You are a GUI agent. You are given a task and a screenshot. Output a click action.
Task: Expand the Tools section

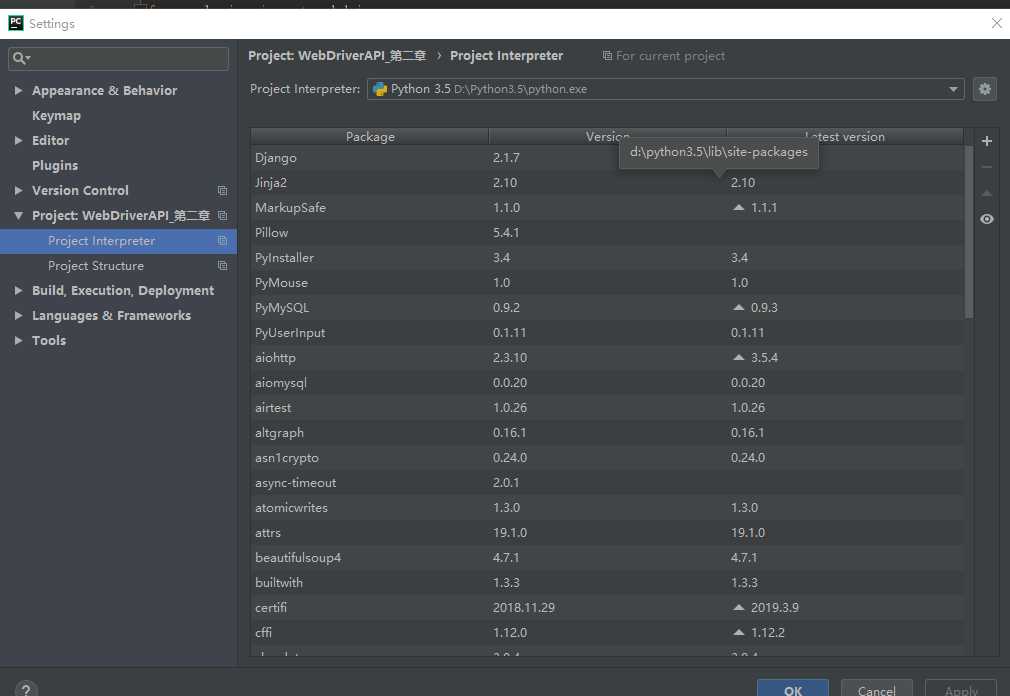(x=18, y=341)
